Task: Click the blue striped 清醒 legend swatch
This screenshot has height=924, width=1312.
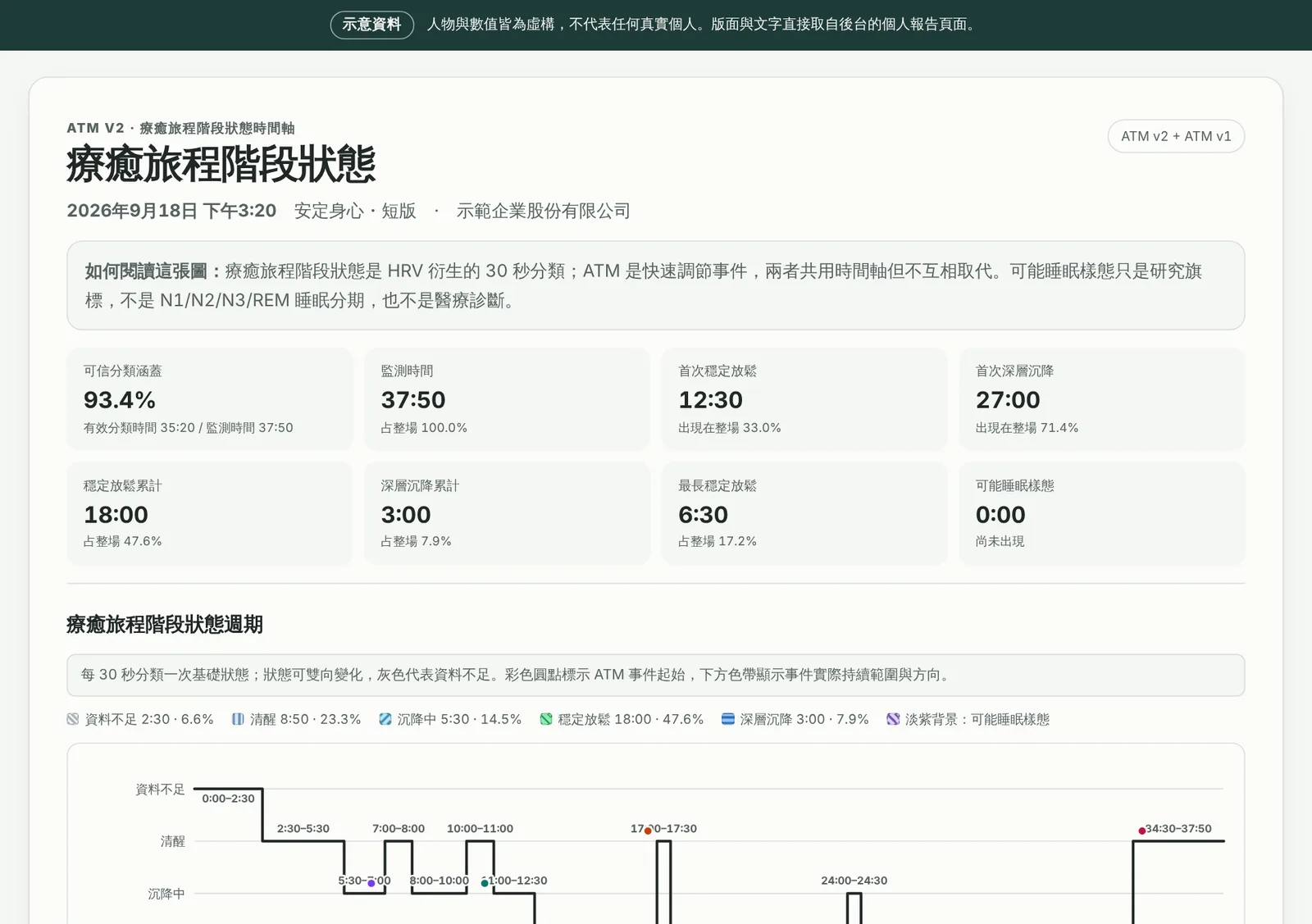Action: click(238, 719)
